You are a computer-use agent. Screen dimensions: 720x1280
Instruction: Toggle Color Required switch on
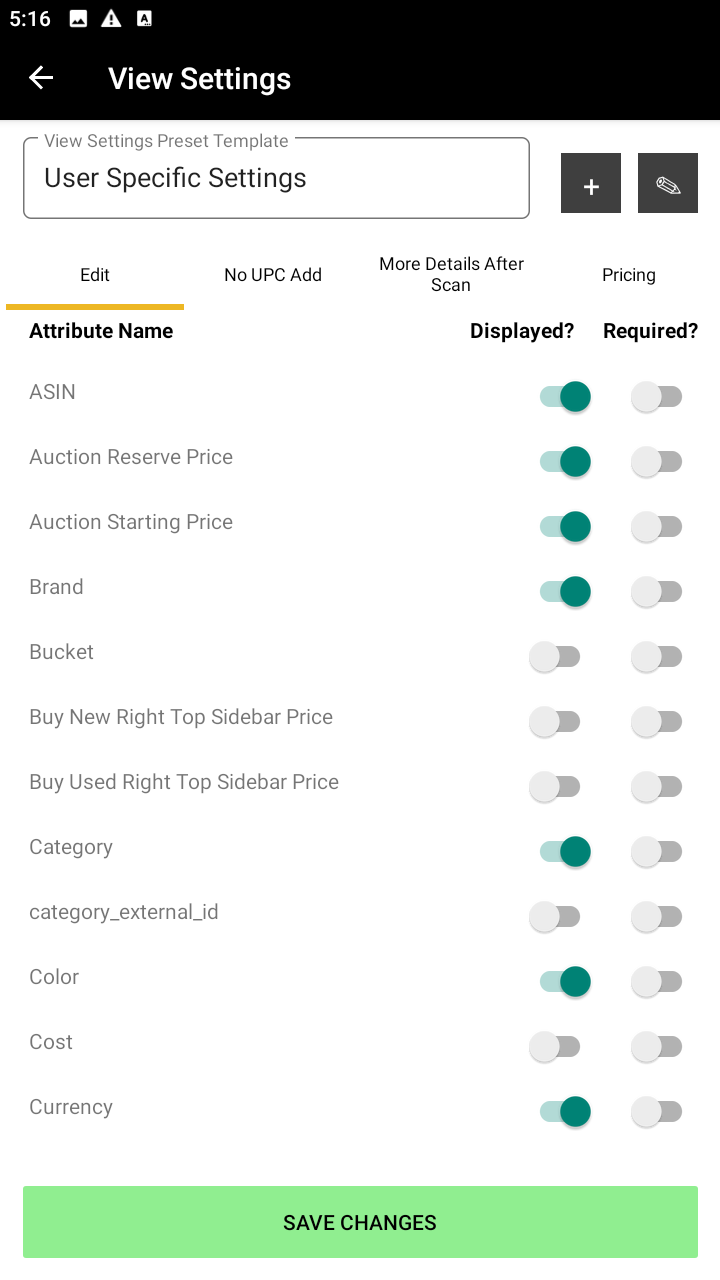[657, 982]
